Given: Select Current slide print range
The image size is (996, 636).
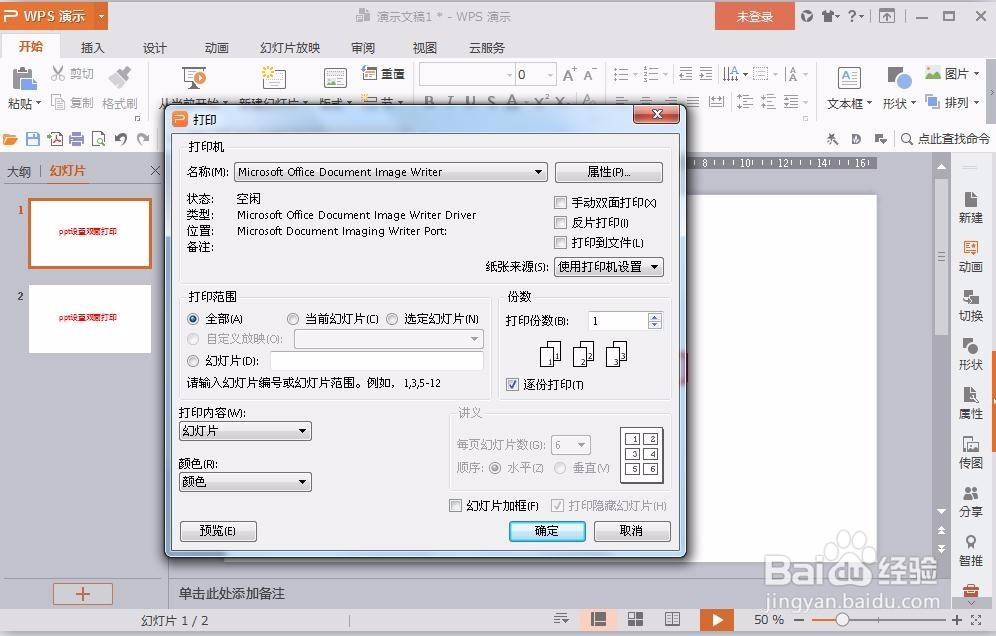Looking at the screenshot, I should click(293, 319).
